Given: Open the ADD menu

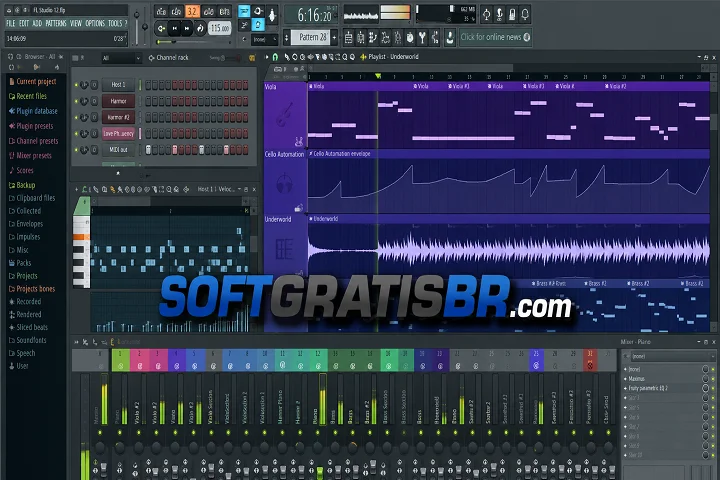Looking at the screenshot, I should [37, 23].
